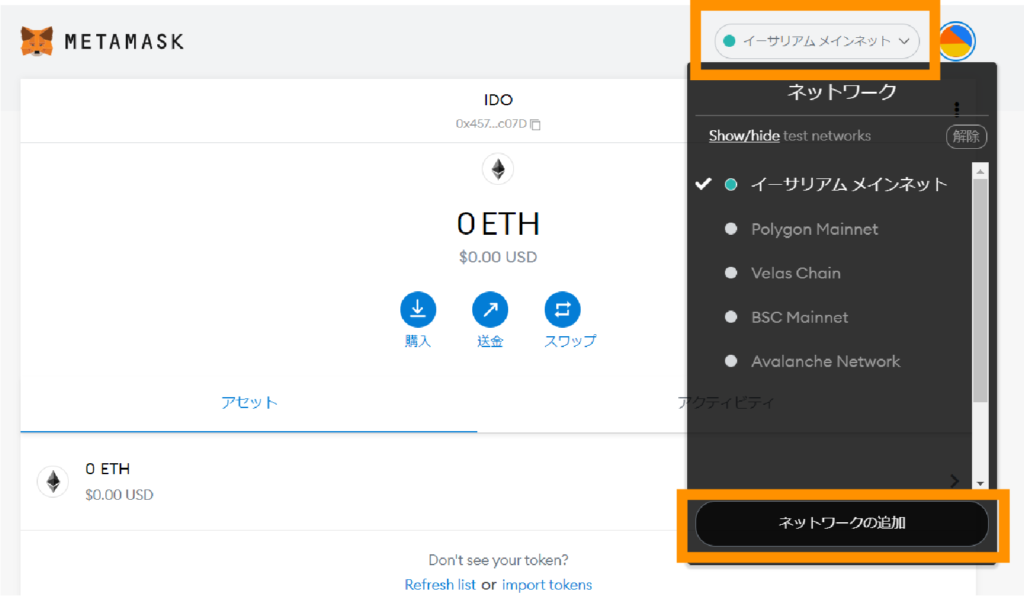This screenshot has width=1024, height=596.
Task: Click the 購入 download-arrow icon
Action: 418,310
